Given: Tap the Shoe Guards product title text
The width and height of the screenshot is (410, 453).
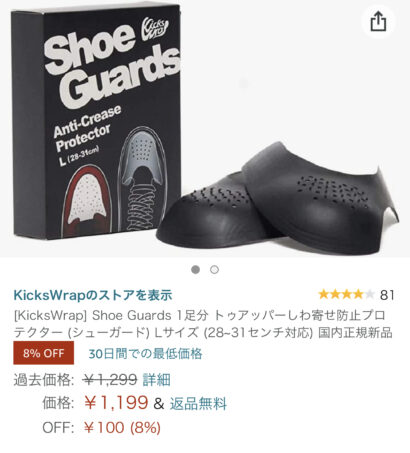Looking at the screenshot, I should click(203, 324).
